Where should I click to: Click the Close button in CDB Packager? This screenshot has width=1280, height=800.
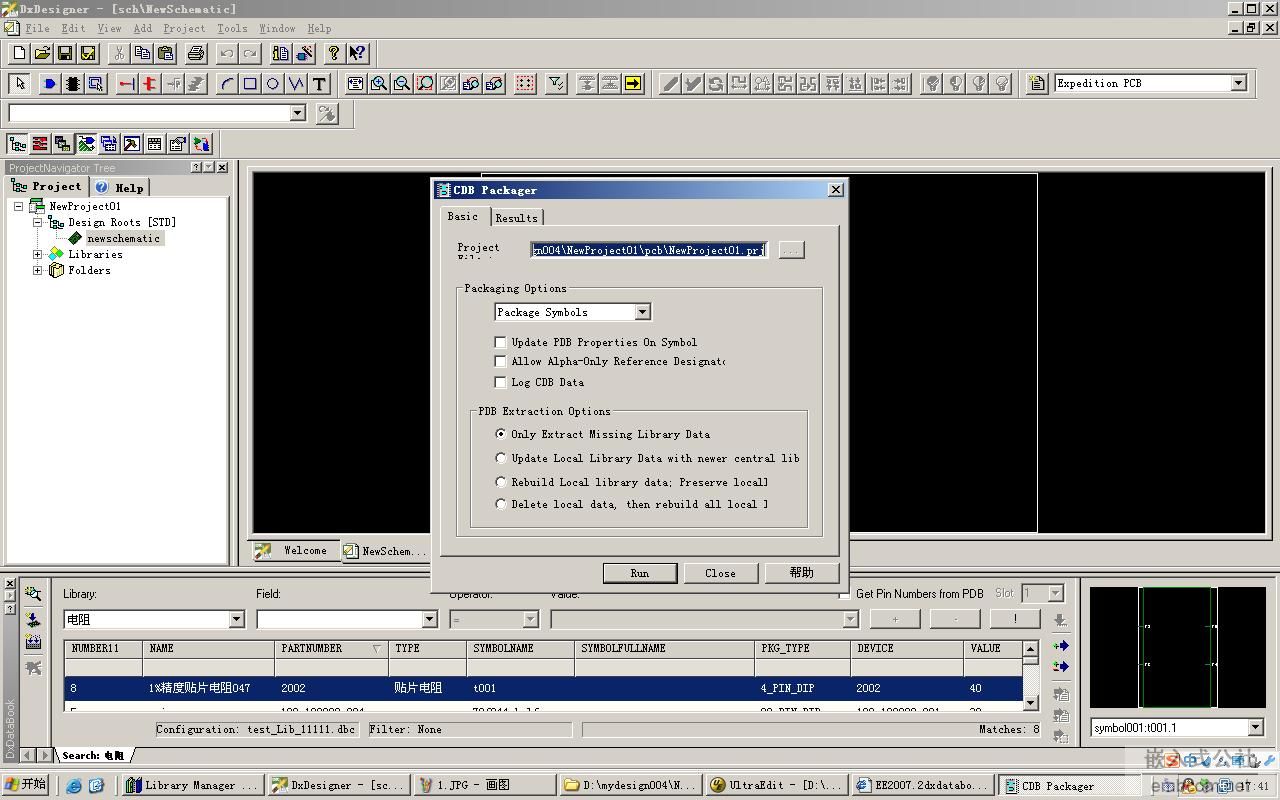pos(720,573)
